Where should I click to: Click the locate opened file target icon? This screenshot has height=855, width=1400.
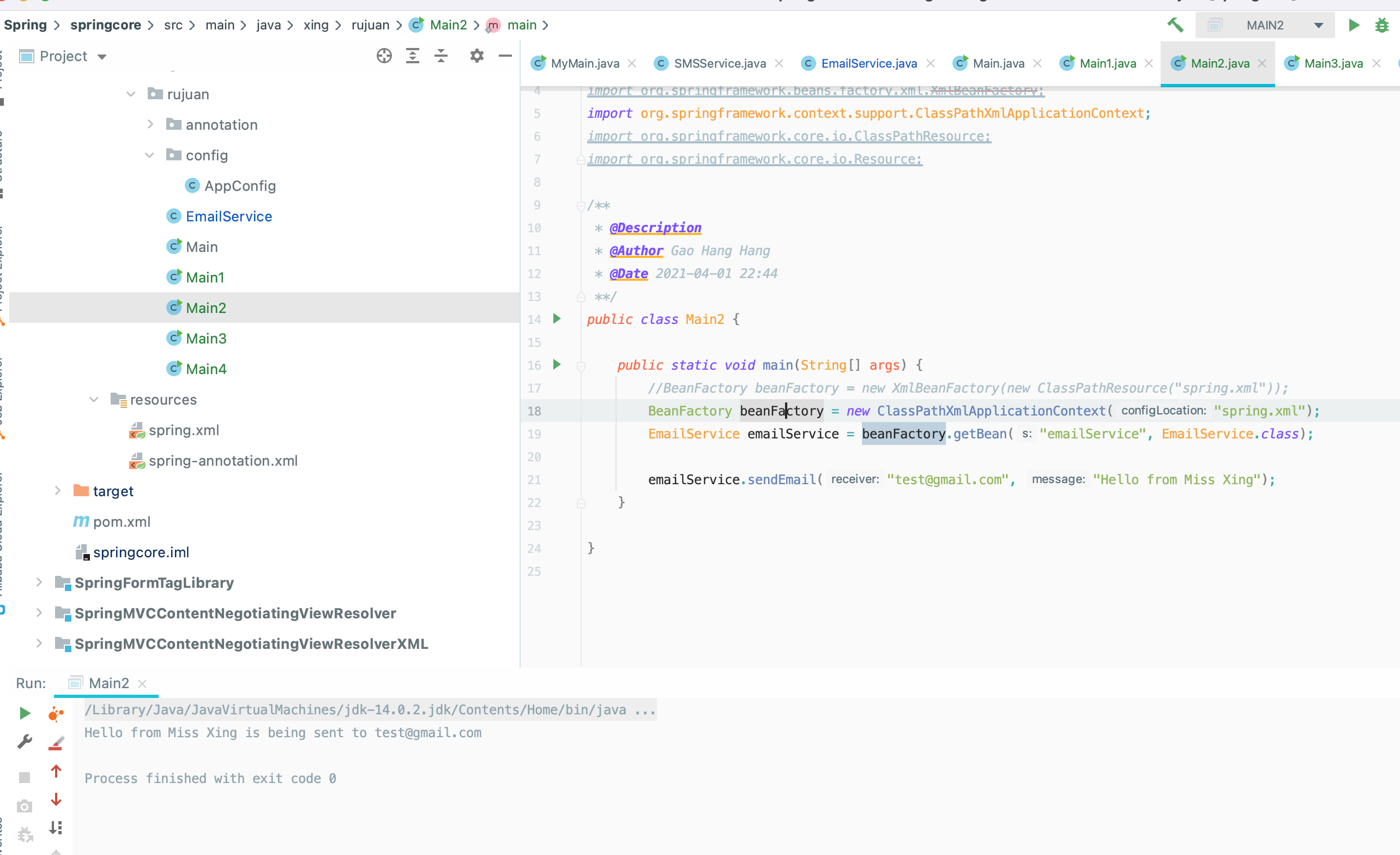[384, 56]
